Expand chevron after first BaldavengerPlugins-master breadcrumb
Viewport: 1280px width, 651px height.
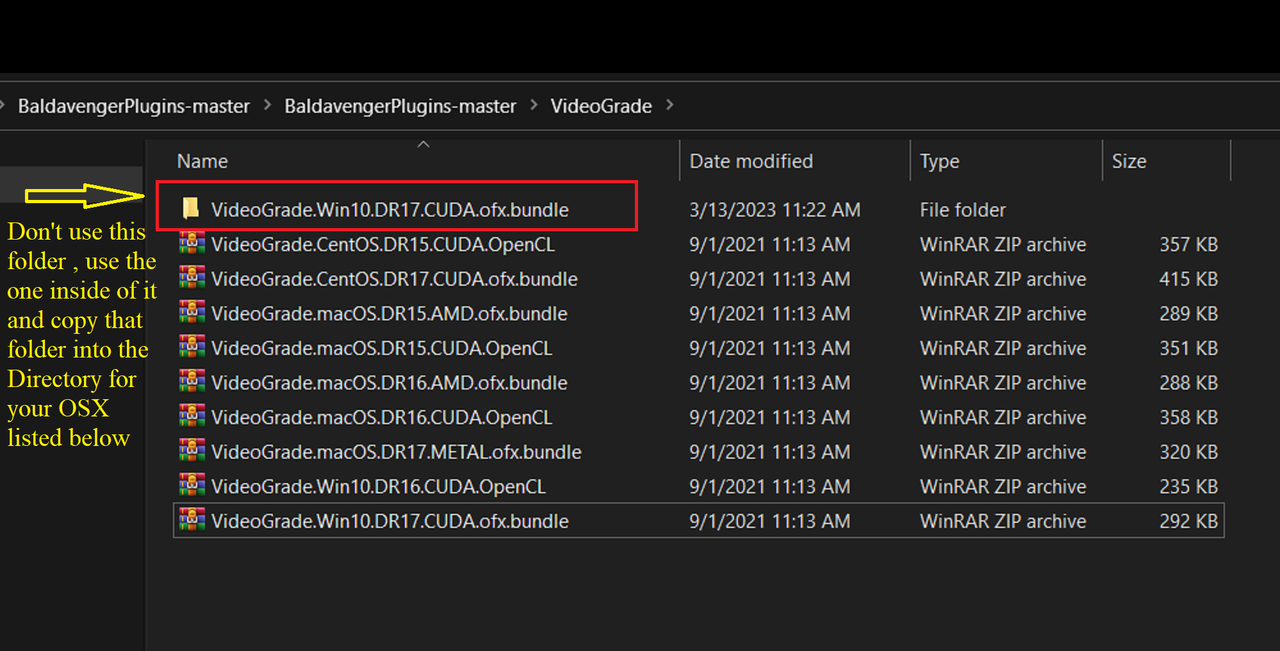pyautogui.click(x=267, y=105)
